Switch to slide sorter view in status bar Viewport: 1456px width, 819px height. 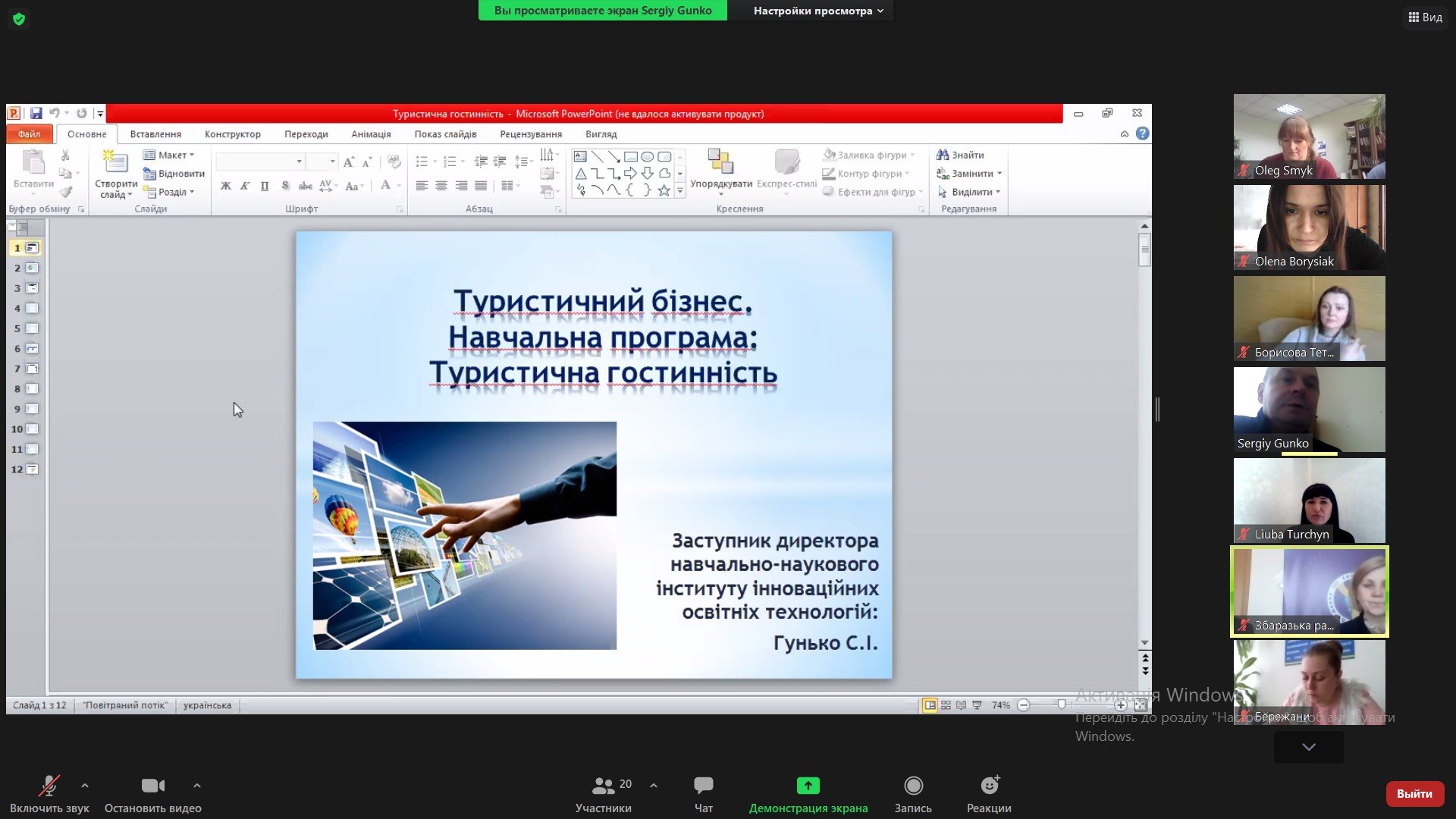coord(946,705)
